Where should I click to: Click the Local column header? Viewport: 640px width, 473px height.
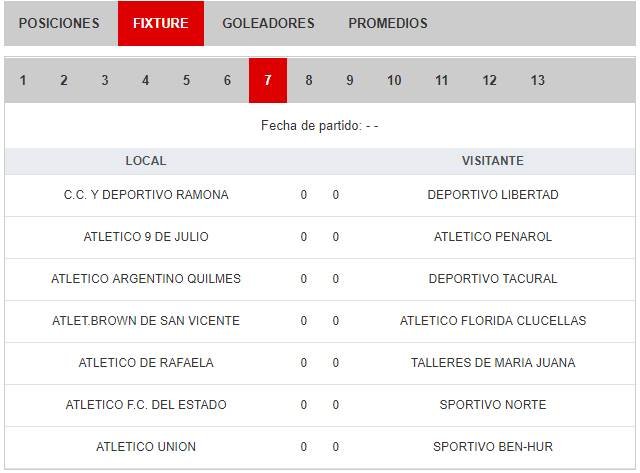click(x=146, y=161)
